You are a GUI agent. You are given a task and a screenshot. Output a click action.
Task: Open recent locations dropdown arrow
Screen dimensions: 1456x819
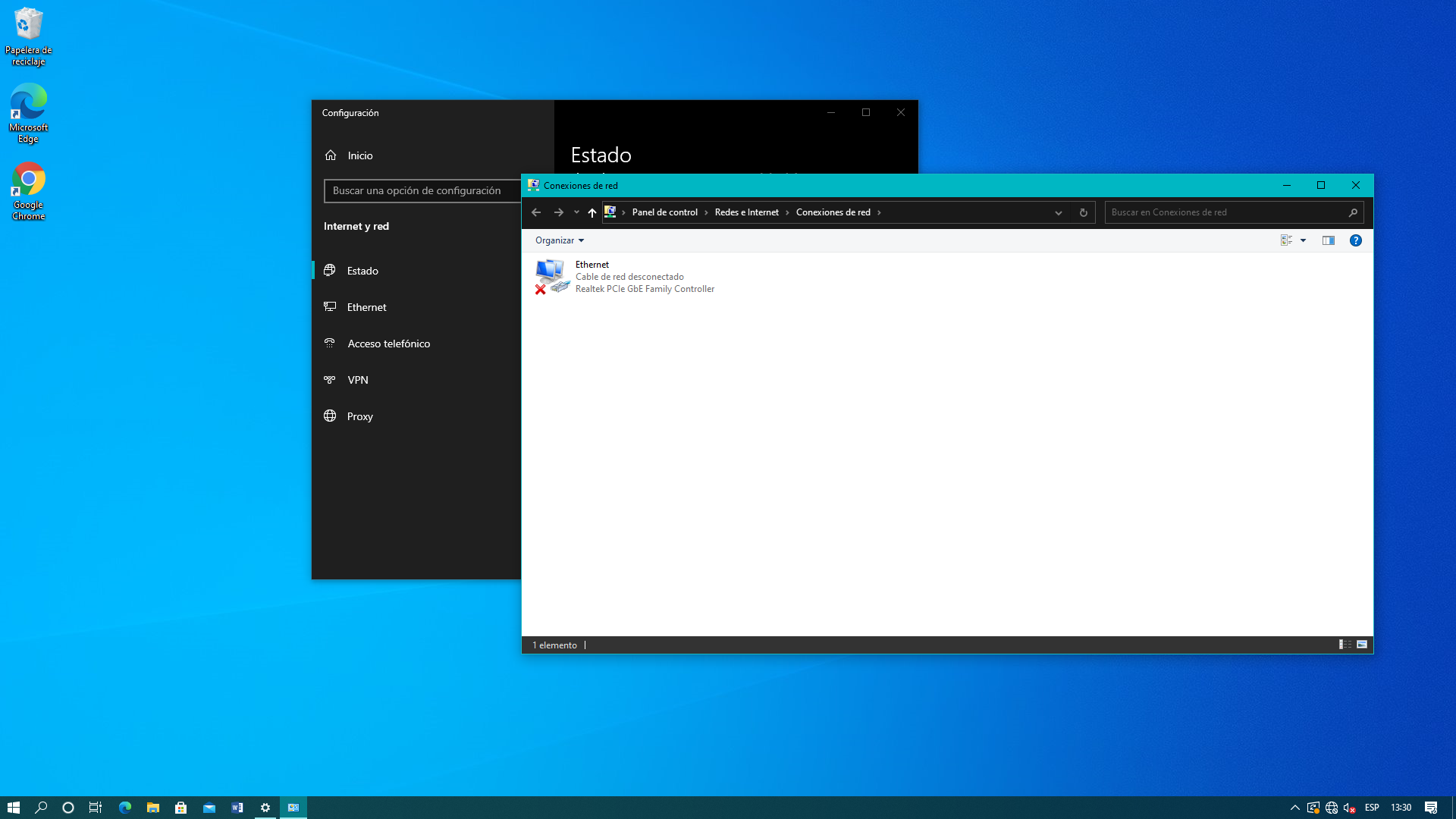pyautogui.click(x=576, y=212)
